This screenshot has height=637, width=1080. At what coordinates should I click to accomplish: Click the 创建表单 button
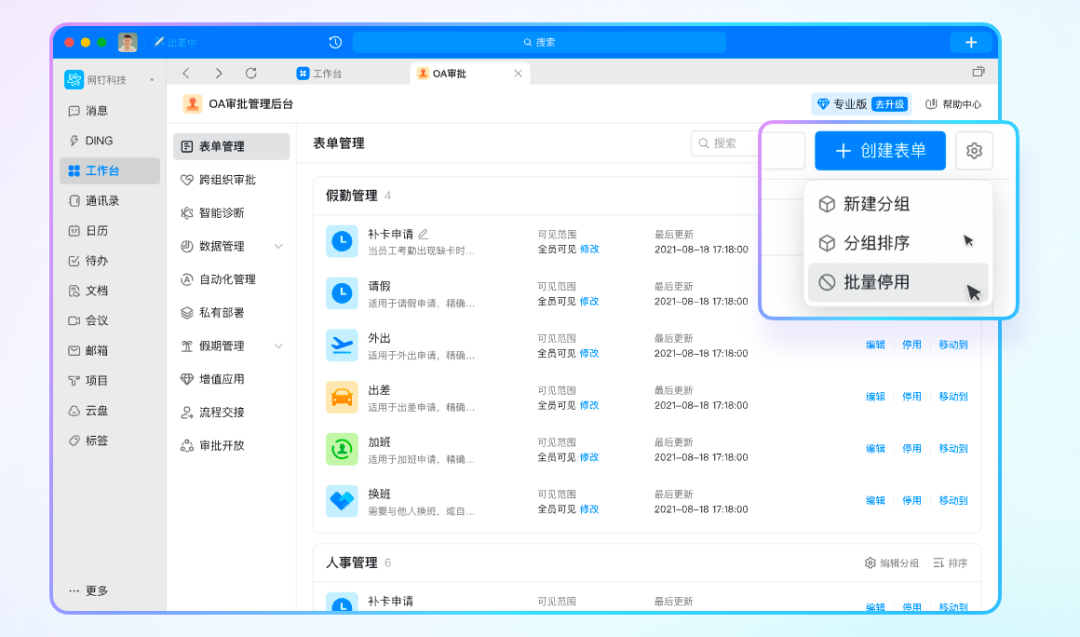[880, 151]
